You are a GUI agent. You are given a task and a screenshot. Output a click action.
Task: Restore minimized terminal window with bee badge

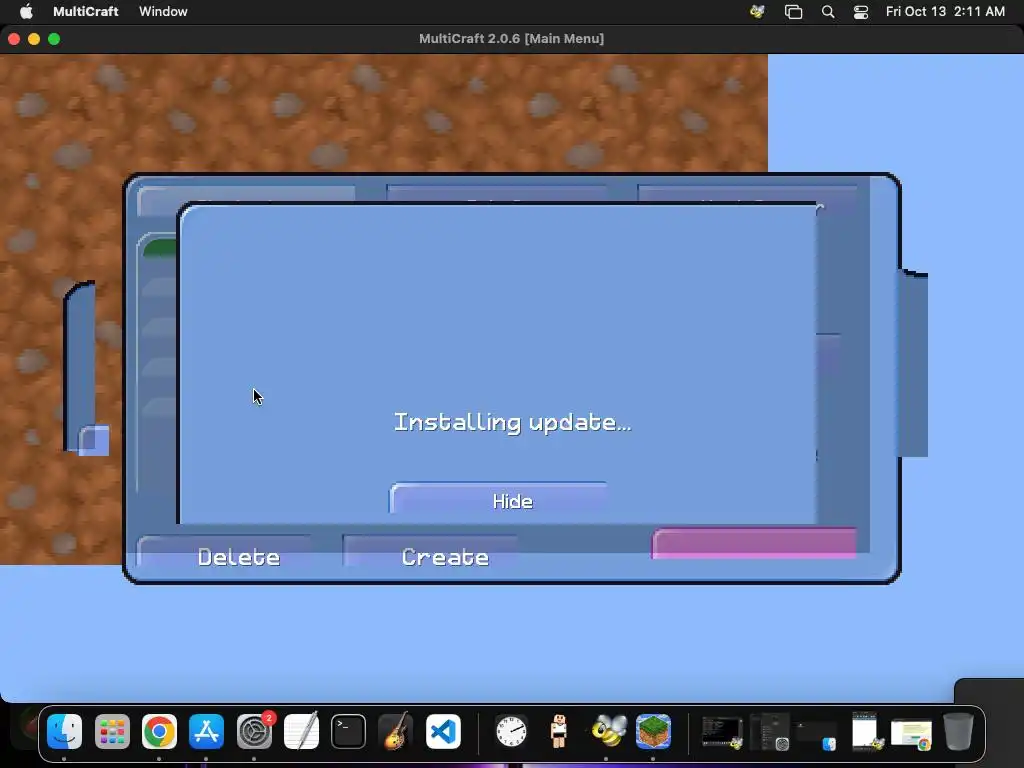[x=722, y=733]
